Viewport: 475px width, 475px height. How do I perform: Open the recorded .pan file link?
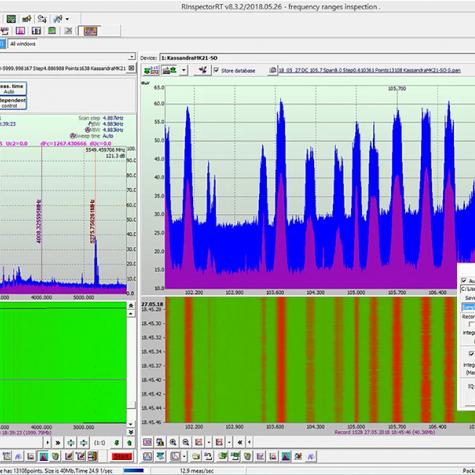(369, 70)
